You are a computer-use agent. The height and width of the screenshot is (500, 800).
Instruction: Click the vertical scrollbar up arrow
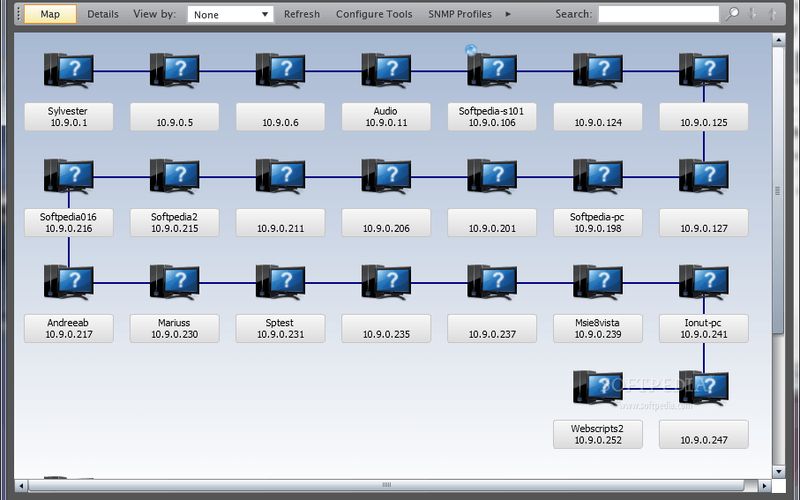point(778,40)
